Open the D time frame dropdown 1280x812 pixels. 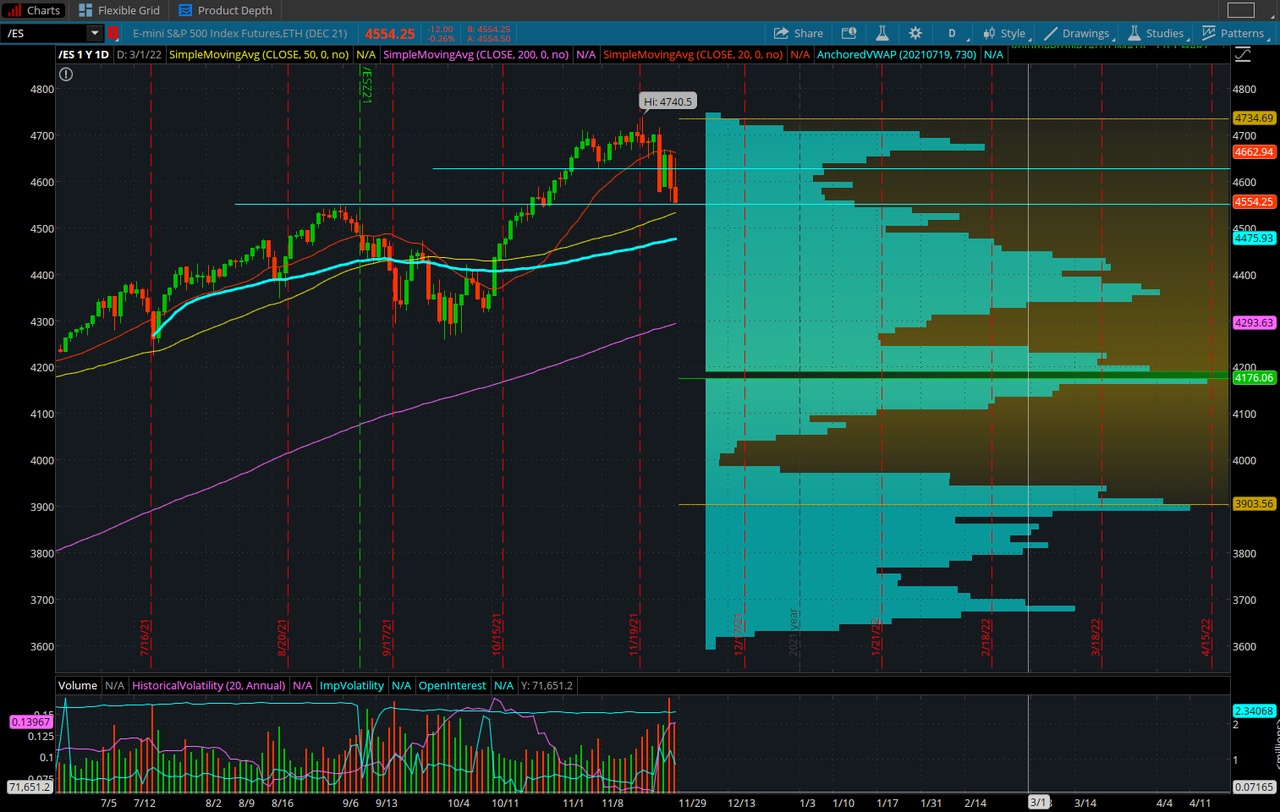(x=952, y=33)
